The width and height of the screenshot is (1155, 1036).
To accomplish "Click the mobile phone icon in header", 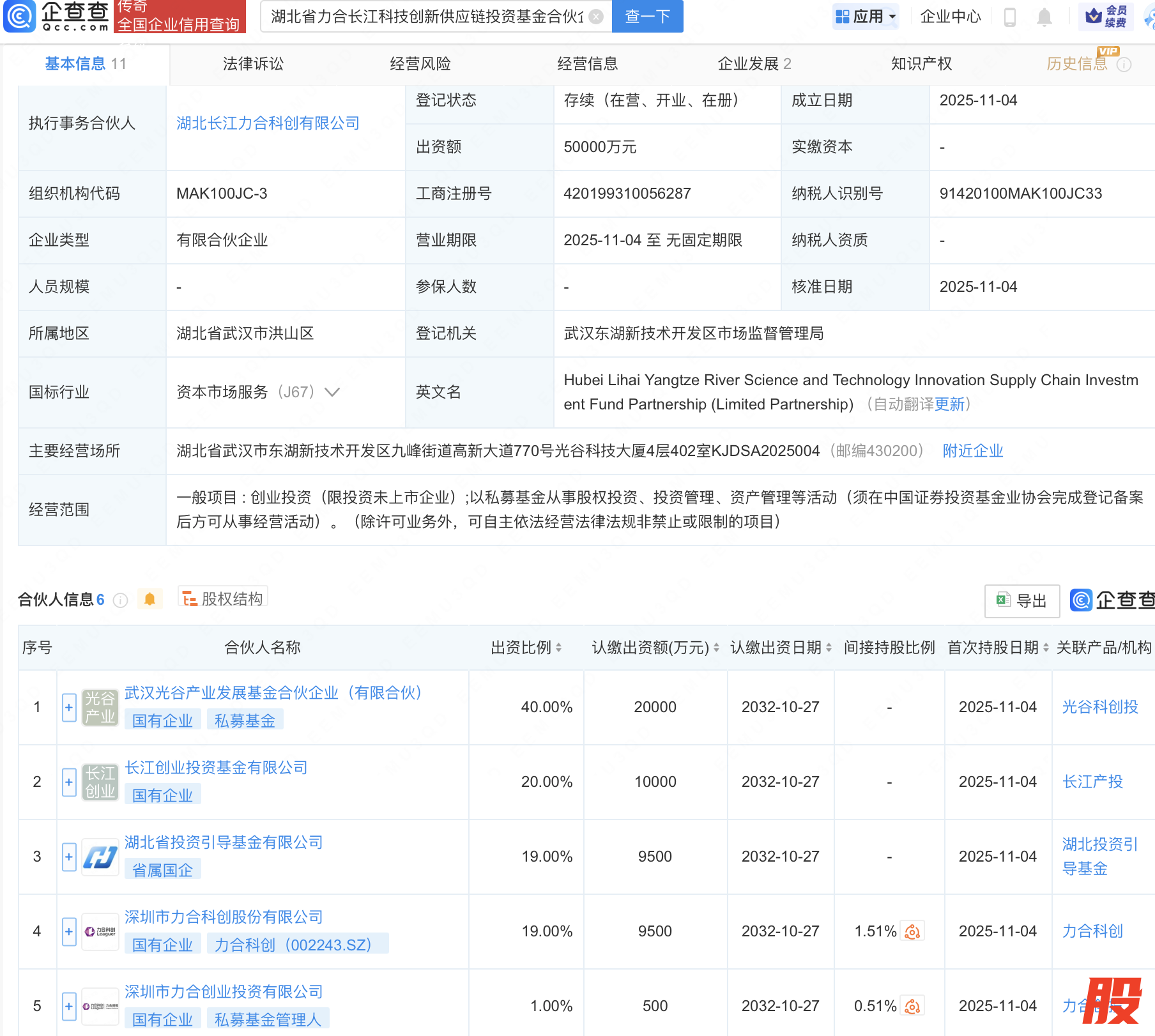I will (x=1009, y=17).
